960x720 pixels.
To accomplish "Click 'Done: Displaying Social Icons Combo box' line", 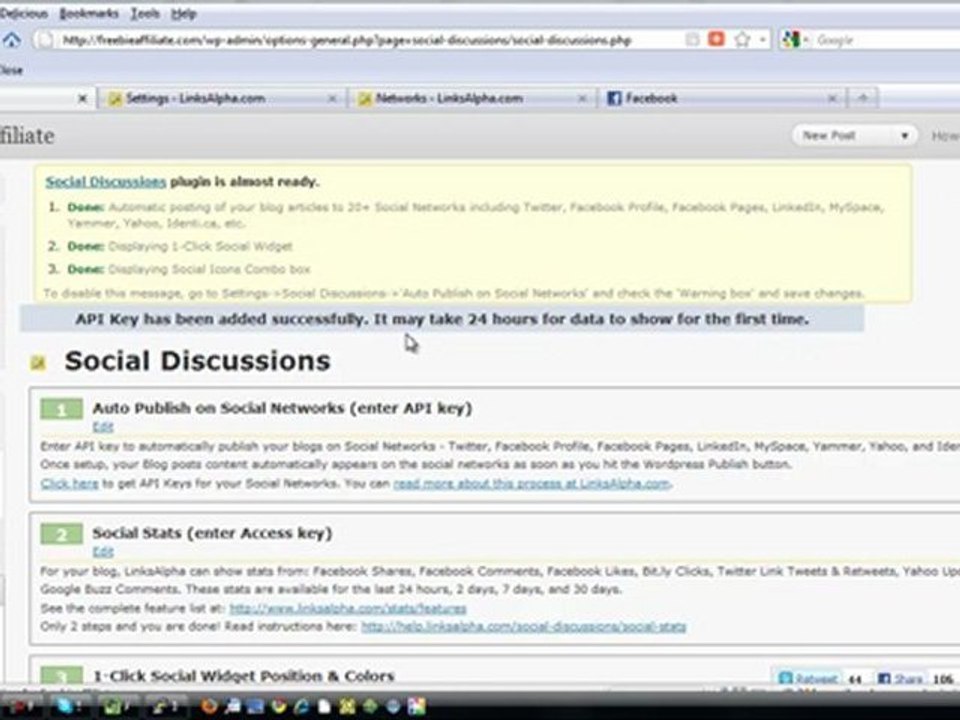I will (x=189, y=269).
